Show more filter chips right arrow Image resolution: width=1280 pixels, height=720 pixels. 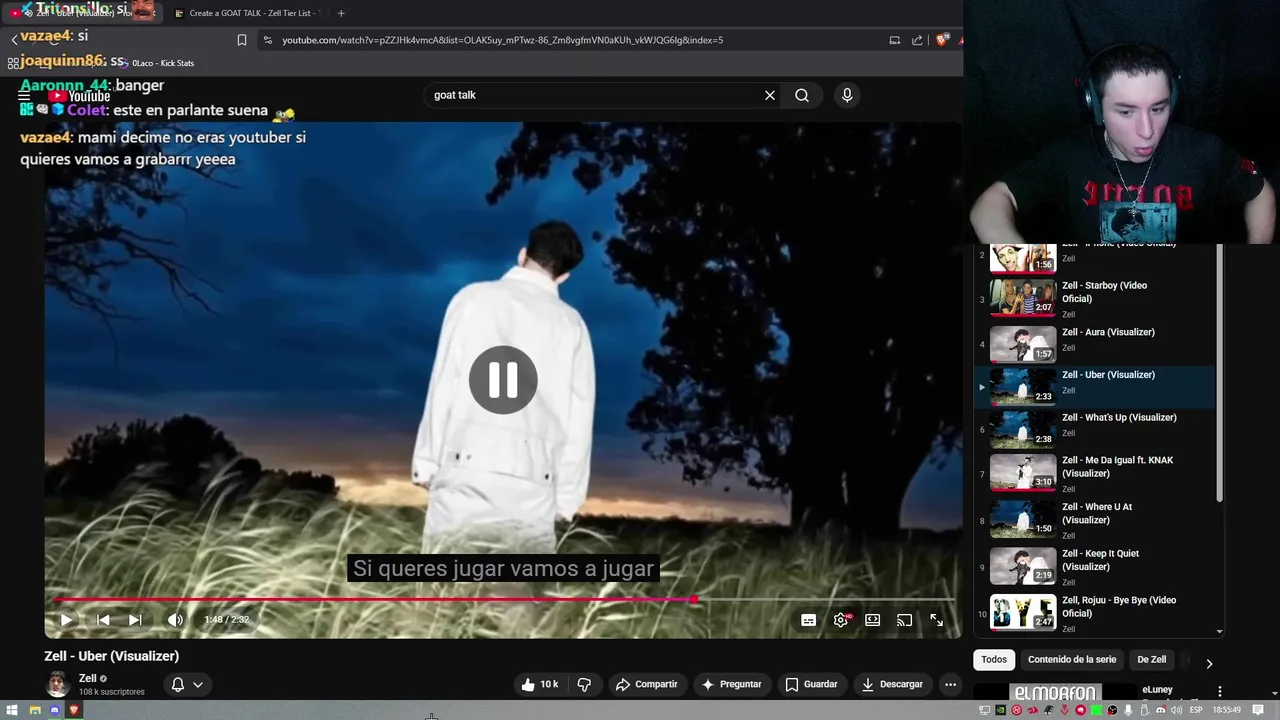[1209, 663]
